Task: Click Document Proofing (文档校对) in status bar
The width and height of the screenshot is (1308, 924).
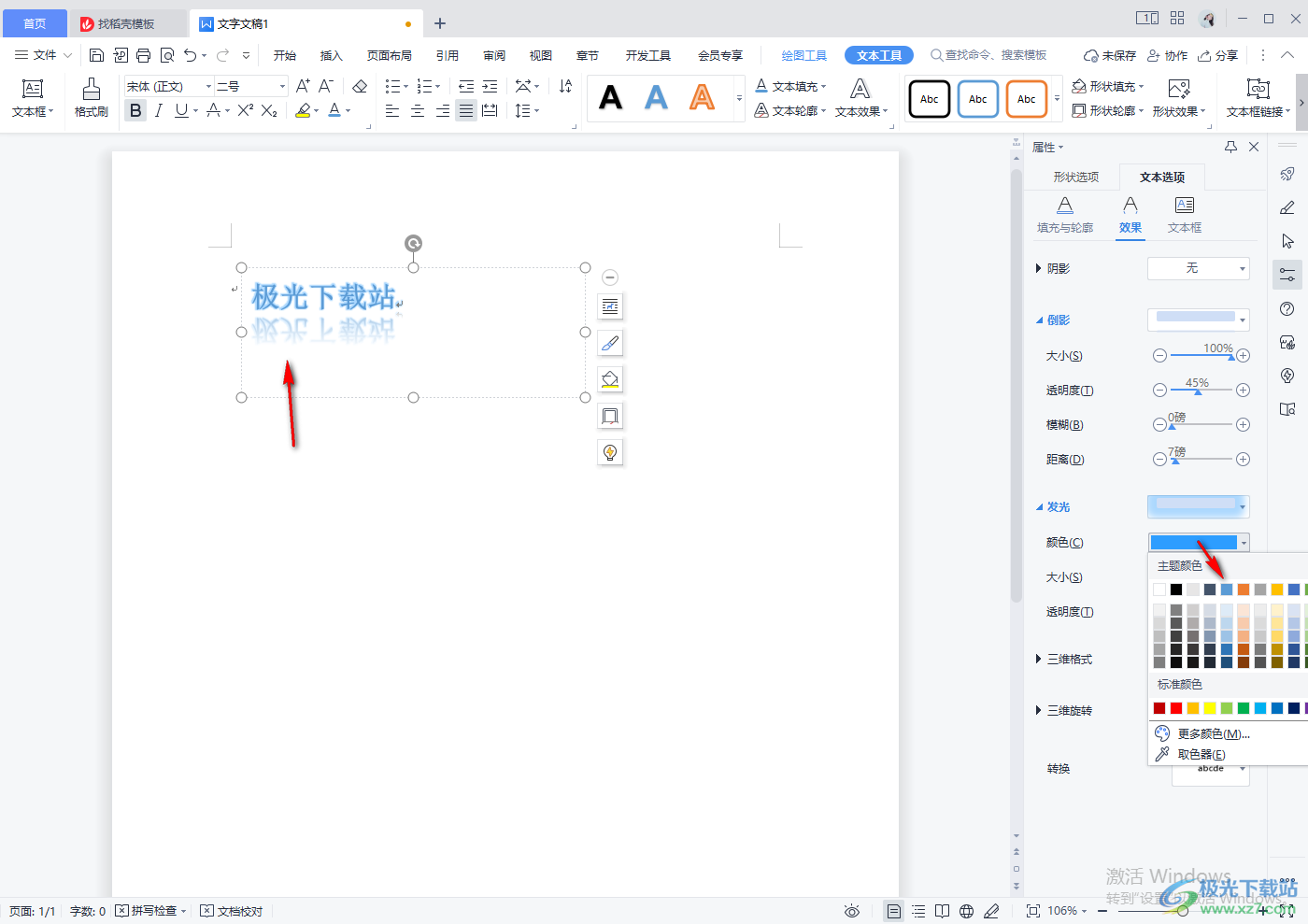Action: pyautogui.click(x=233, y=911)
